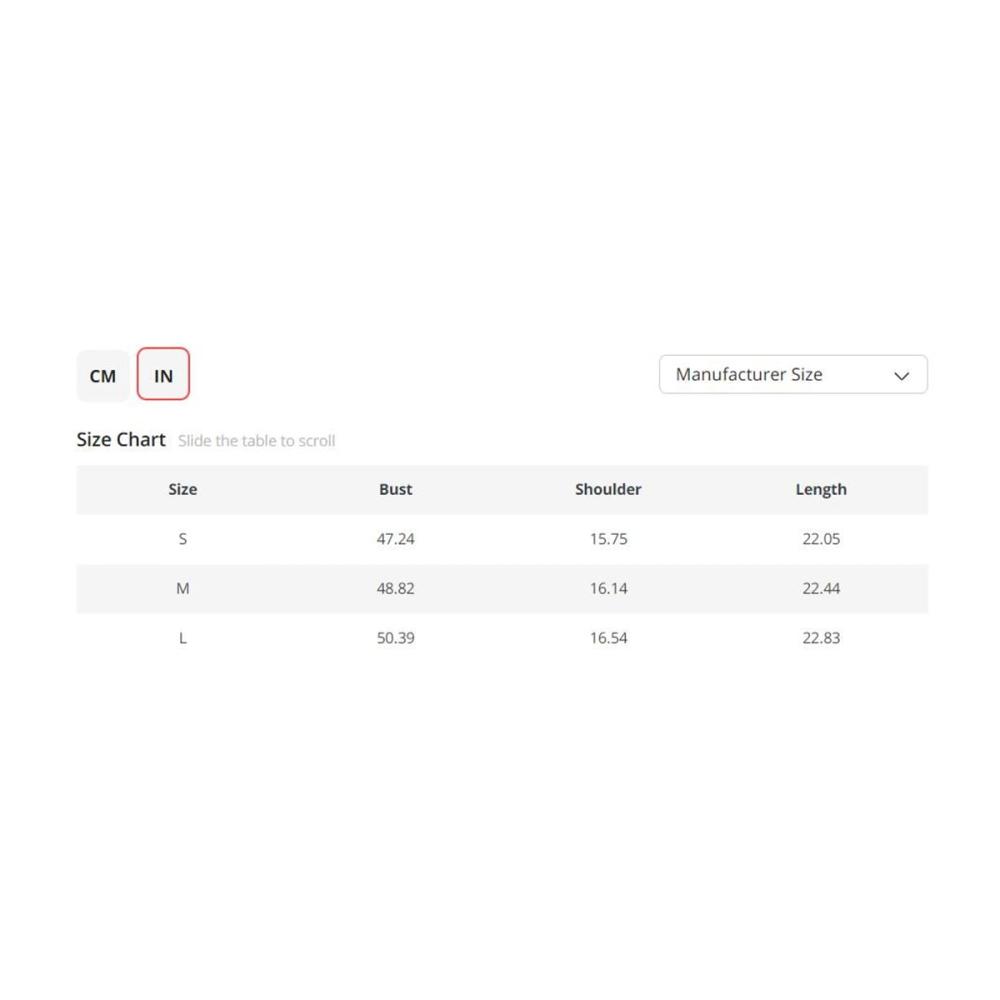
Task: Select the M size row label
Action: [x=182, y=588]
